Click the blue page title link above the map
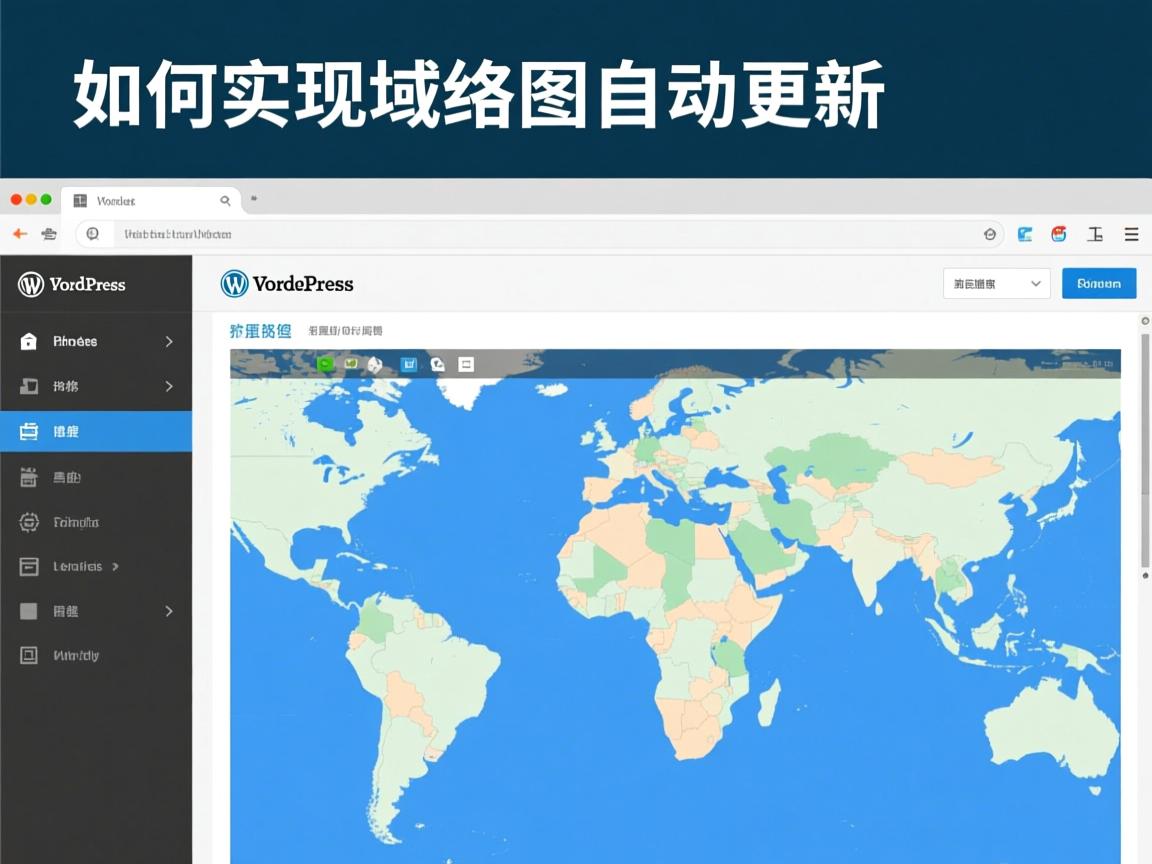The height and width of the screenshot is (864, 1152). coord(258,330)
